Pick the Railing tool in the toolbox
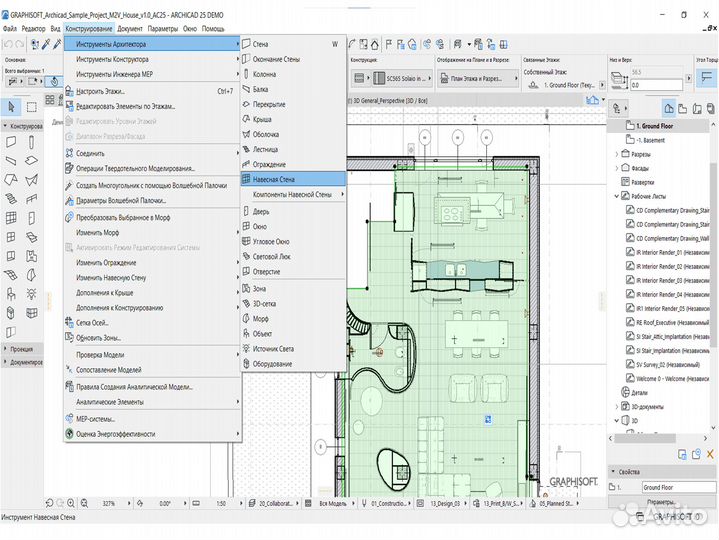Screen dimensions: 719x540 click(32, 199)
